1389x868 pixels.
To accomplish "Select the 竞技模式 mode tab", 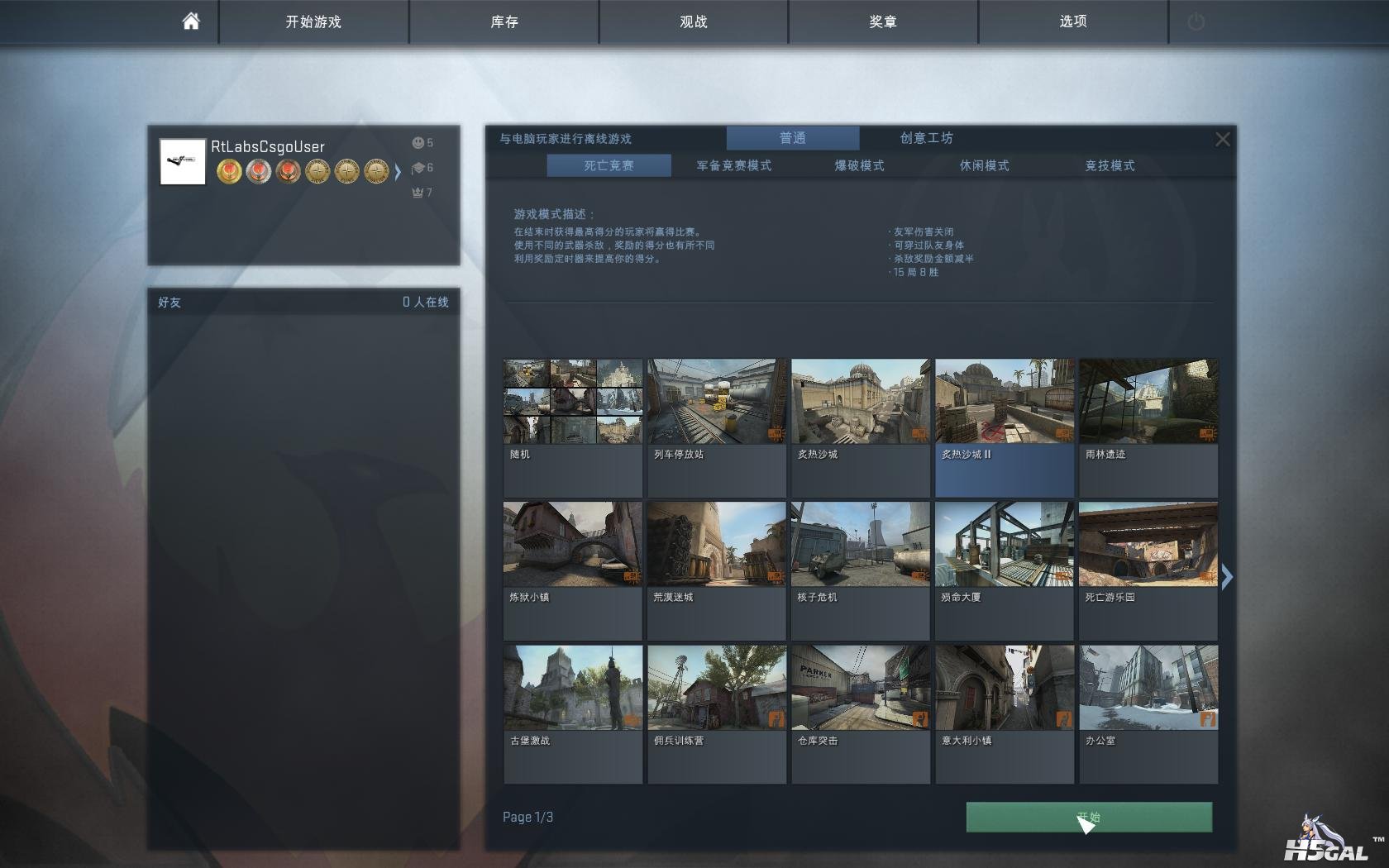I will (x=1110, y=165).
